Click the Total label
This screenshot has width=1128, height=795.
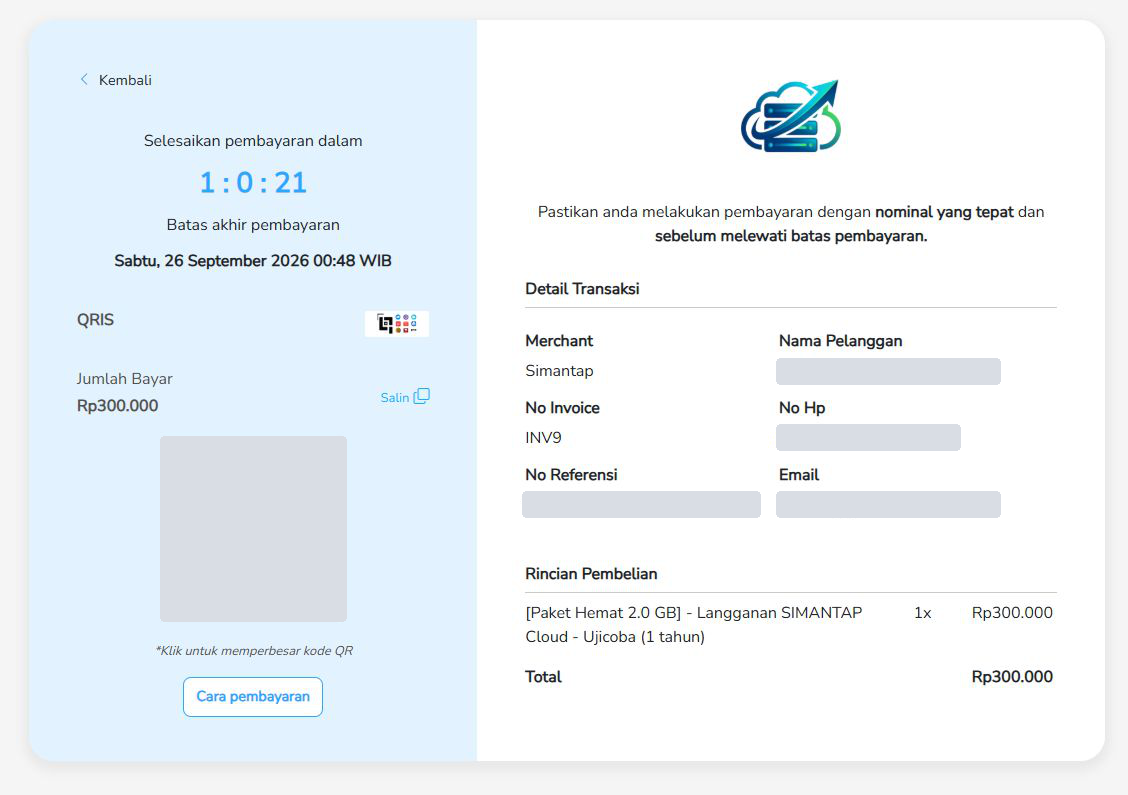543,677
